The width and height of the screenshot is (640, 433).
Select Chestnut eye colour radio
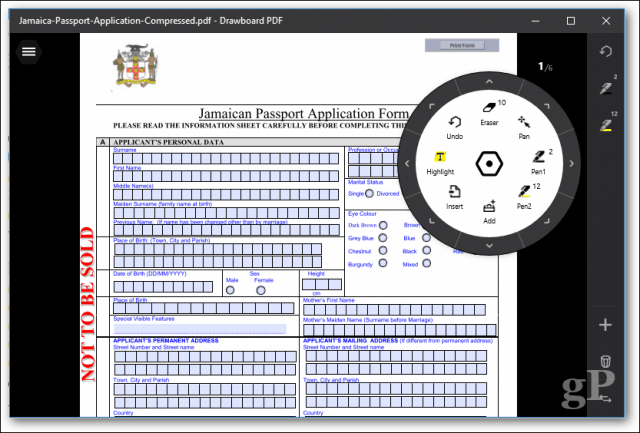click(x=383, y=250)
